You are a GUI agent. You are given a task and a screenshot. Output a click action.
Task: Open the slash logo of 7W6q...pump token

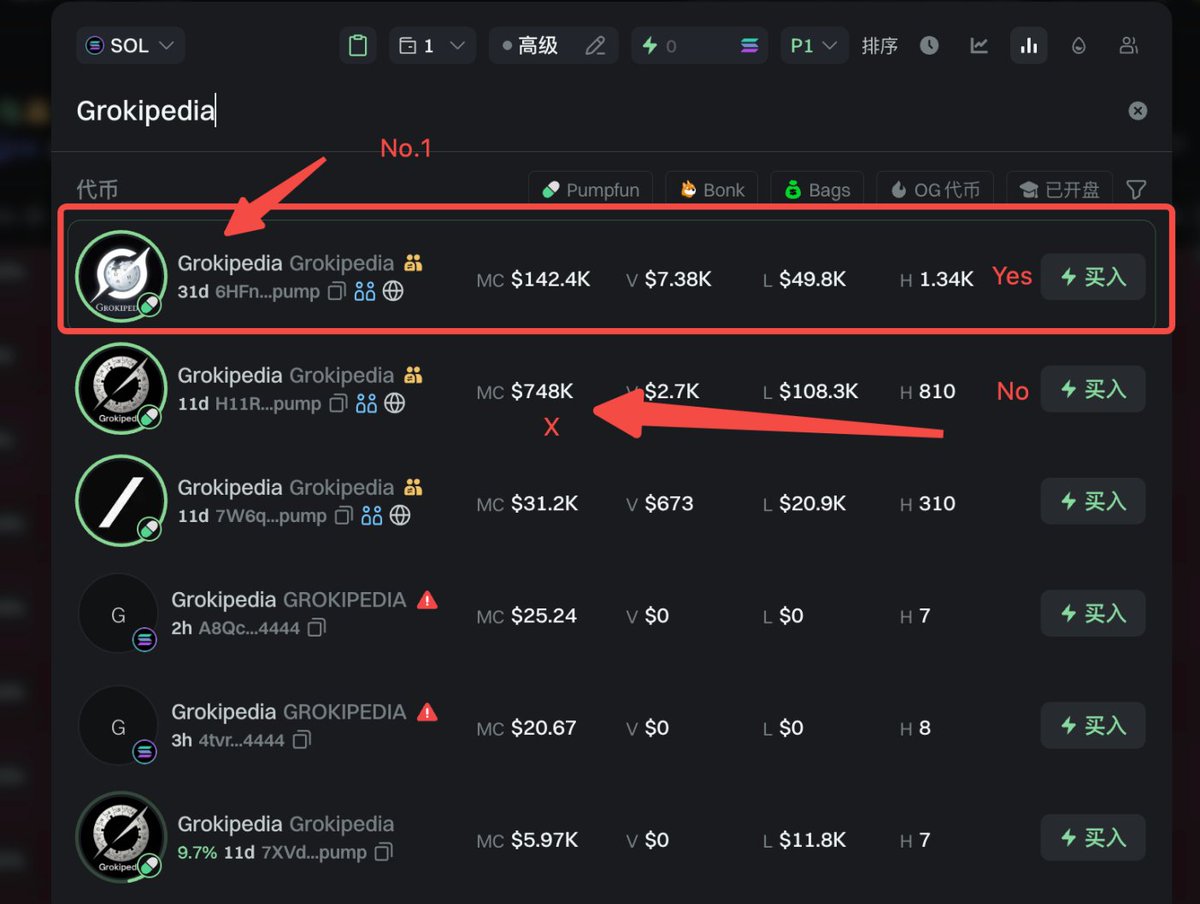click(x=121, y=501)
